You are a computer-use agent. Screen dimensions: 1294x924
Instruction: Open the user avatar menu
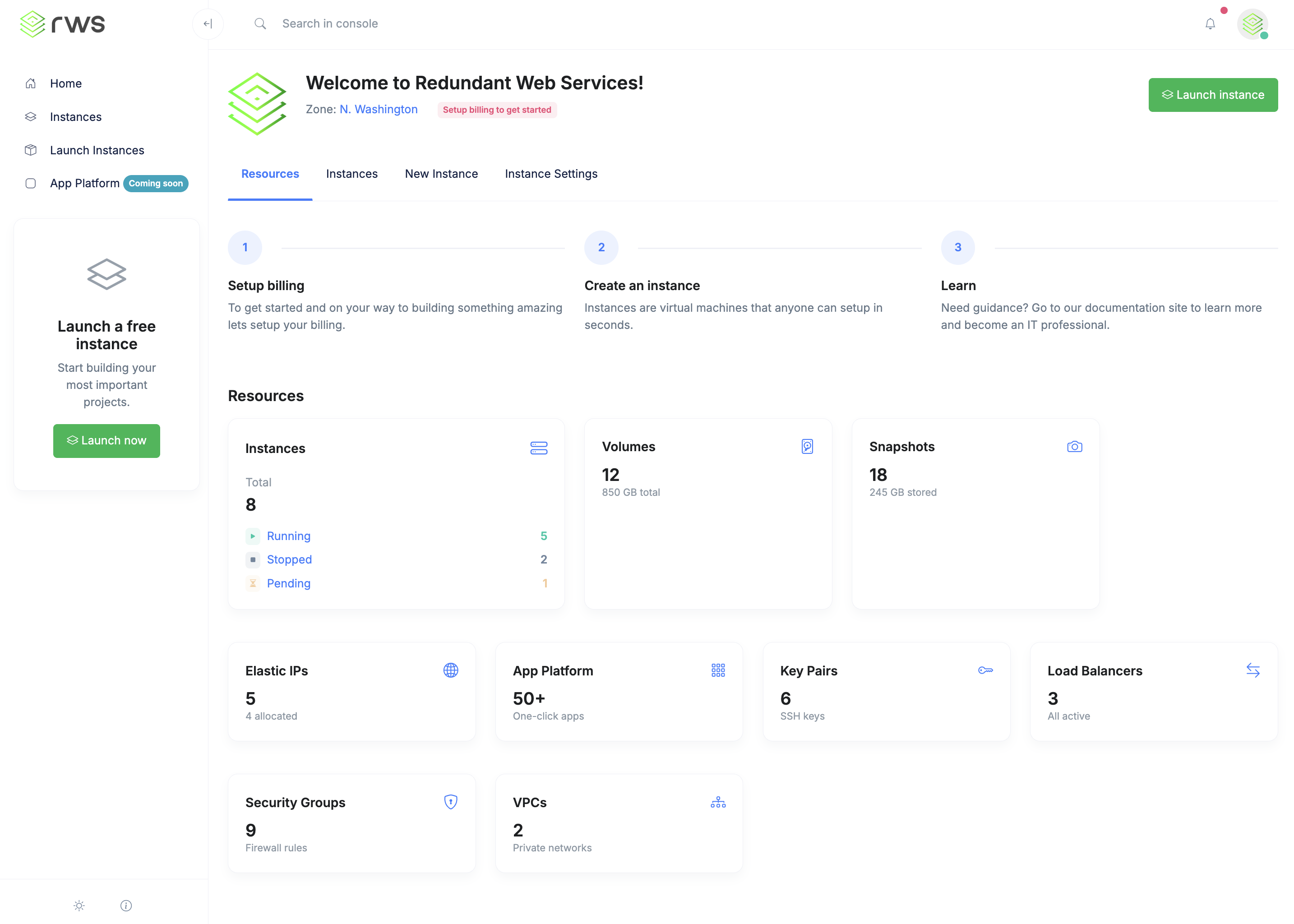click(x=1252, y=24)
